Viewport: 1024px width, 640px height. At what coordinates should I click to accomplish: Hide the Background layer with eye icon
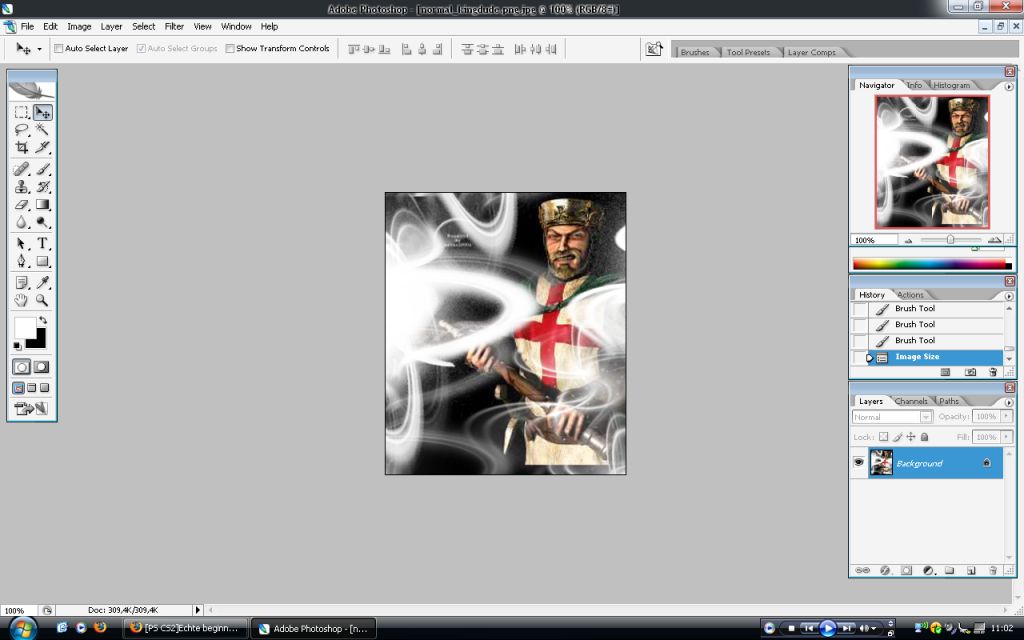[x=858, y=463]
